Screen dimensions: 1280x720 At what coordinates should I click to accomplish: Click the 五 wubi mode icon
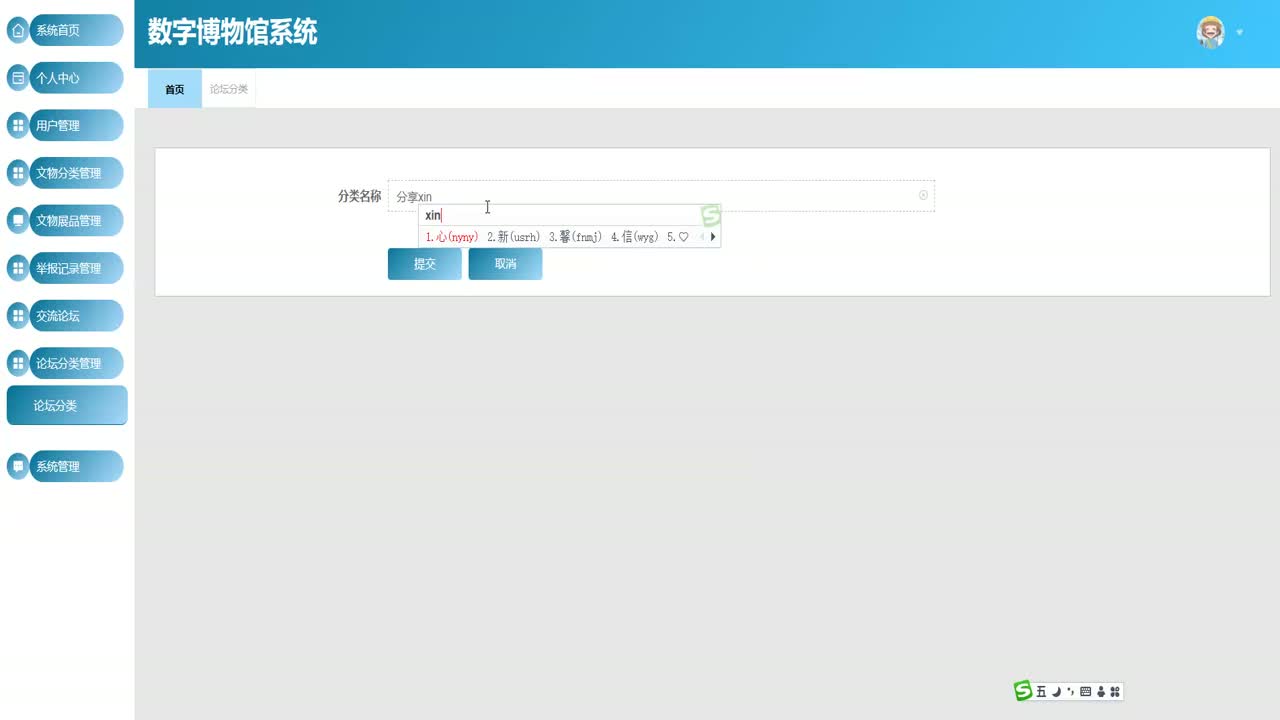click(1041, 691)
